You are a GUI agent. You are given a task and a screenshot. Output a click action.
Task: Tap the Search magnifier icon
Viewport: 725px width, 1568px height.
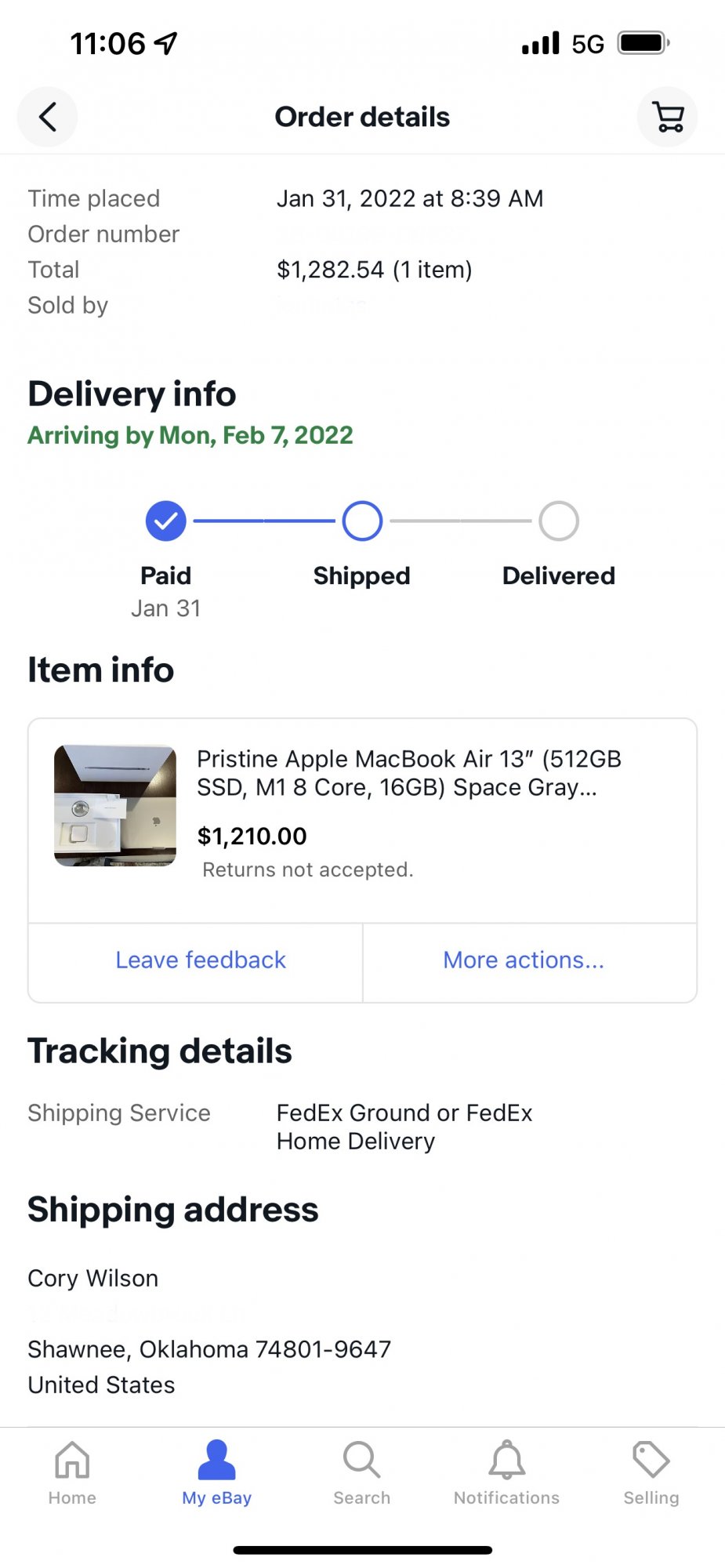pyautogui.click(x=361, y=1460)
